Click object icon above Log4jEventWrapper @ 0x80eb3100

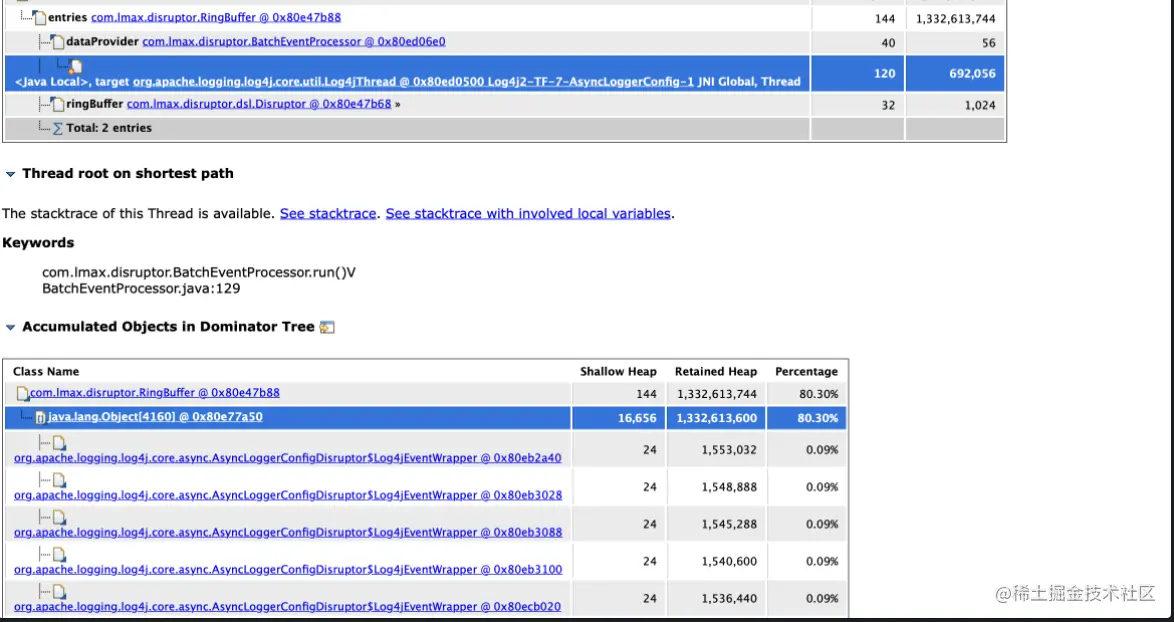59,555
